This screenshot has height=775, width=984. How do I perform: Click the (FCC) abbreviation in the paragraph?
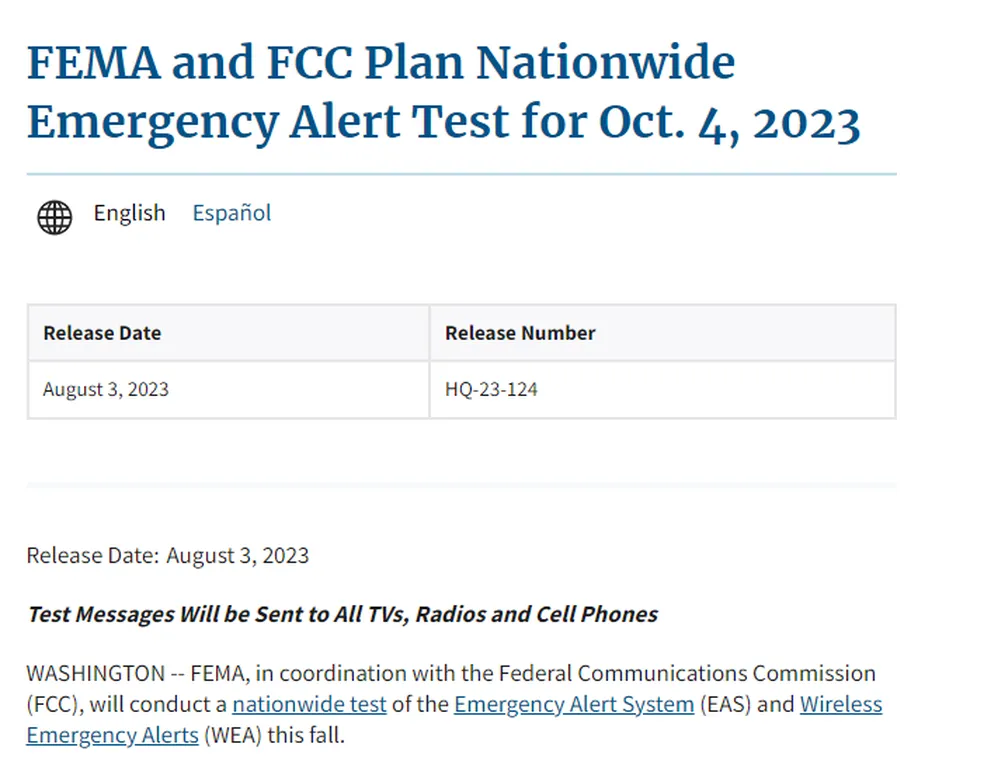(x=54, y=704)
